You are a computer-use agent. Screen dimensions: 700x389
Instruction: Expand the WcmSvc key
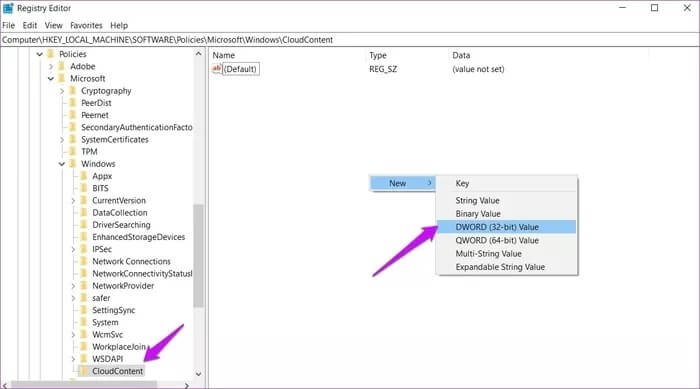[x=73, y=335]
